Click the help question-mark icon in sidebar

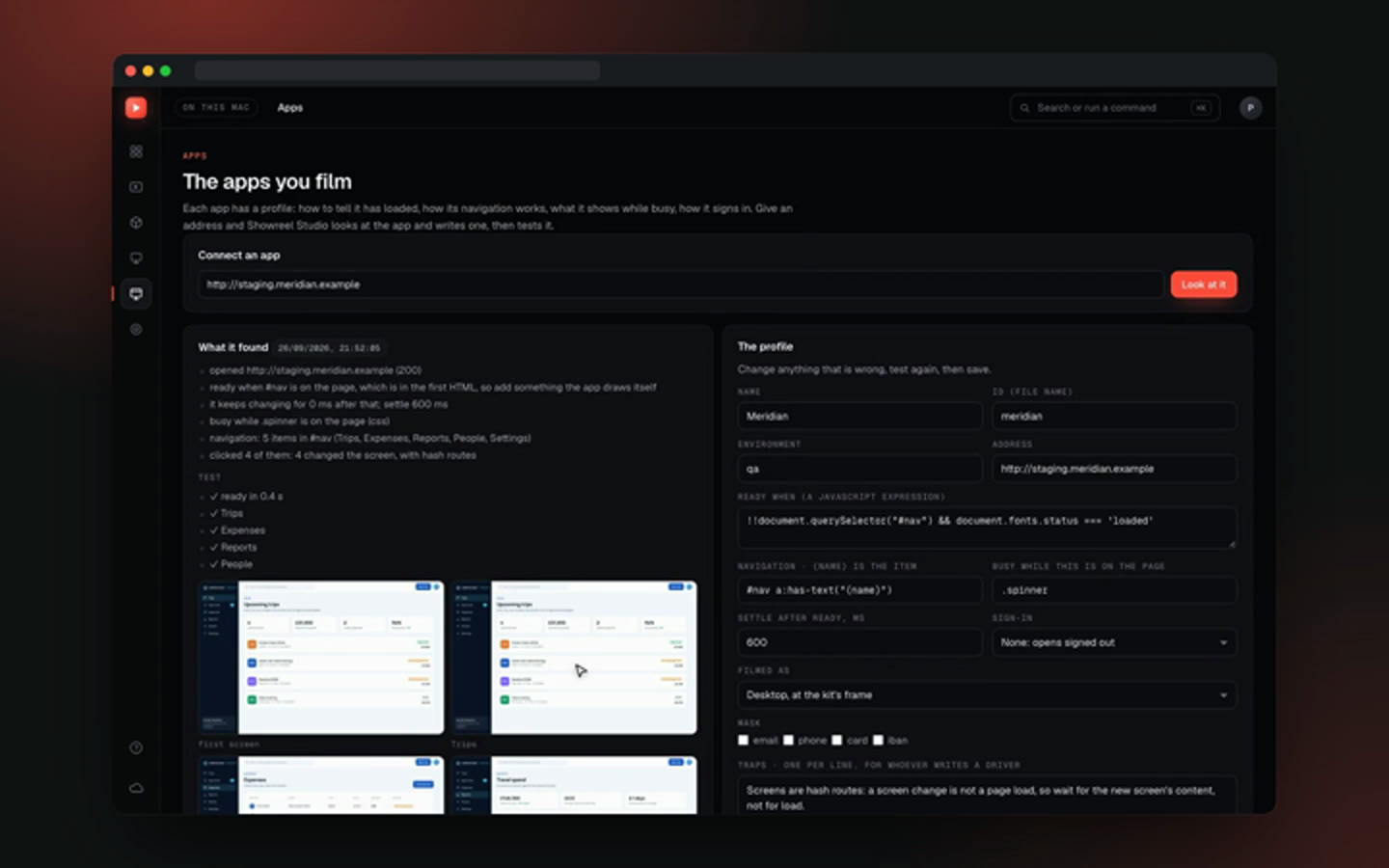136,747
